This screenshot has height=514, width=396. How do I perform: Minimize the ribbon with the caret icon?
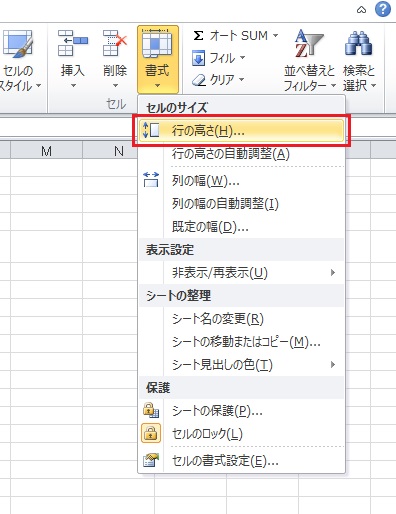coord(361,10)
